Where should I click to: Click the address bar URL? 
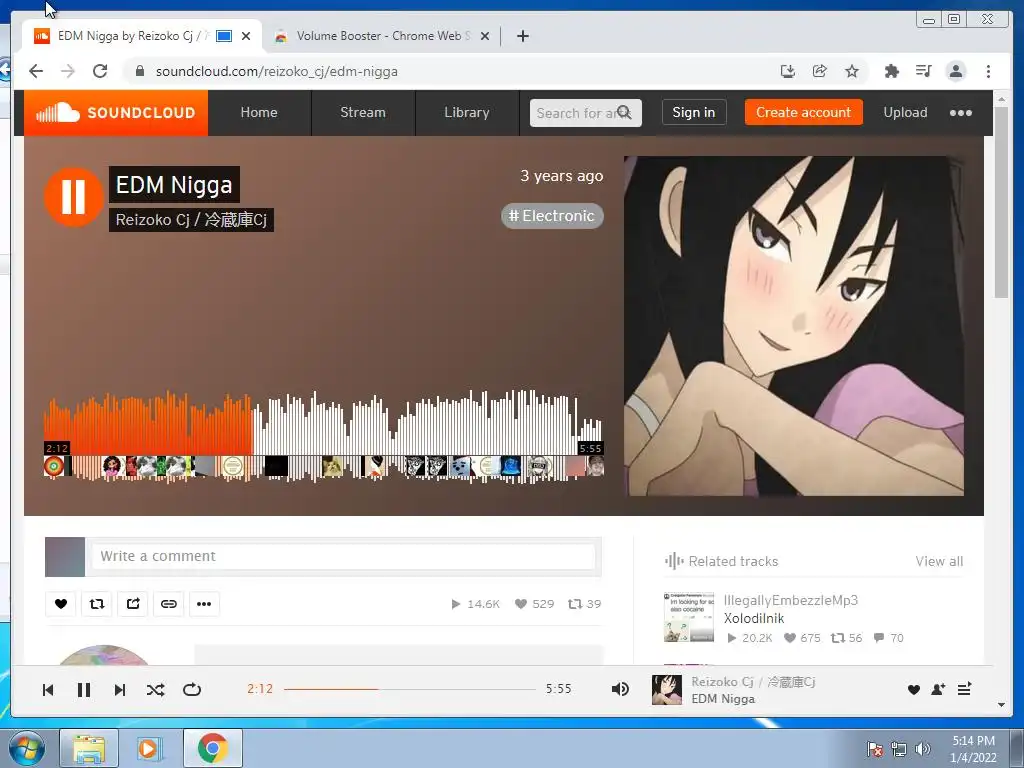pos(276,71)
